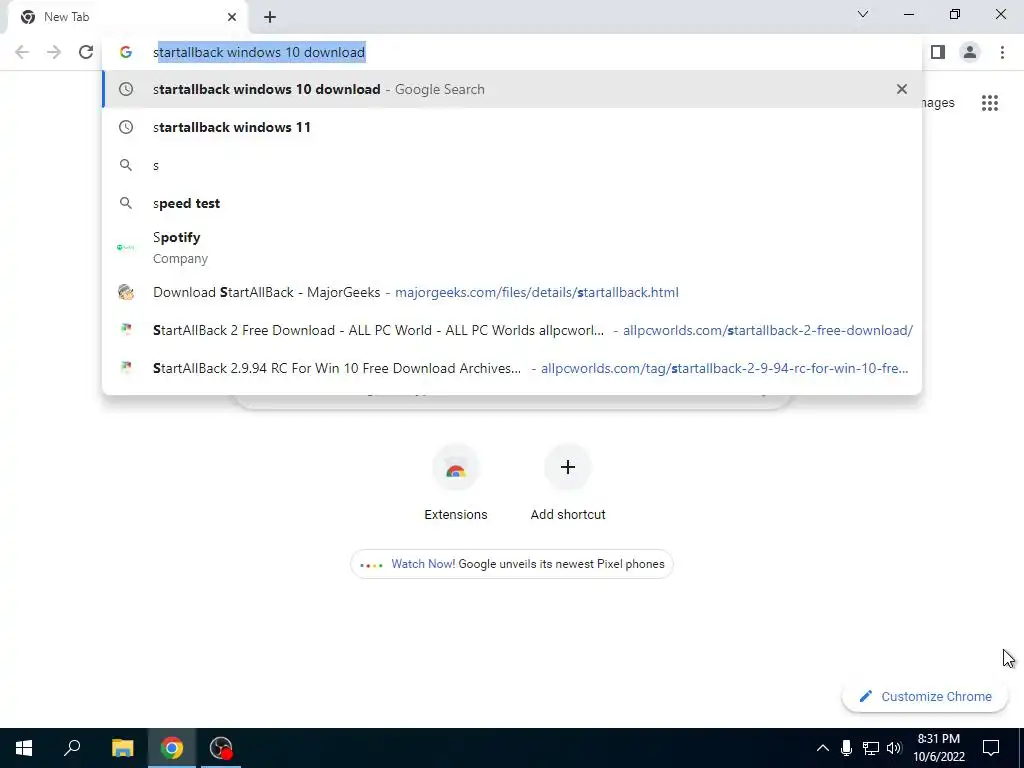Viewport: 1024px width, 768px height.
Task: Choose the Spotify Company suggestion
Action: [512, 248]
